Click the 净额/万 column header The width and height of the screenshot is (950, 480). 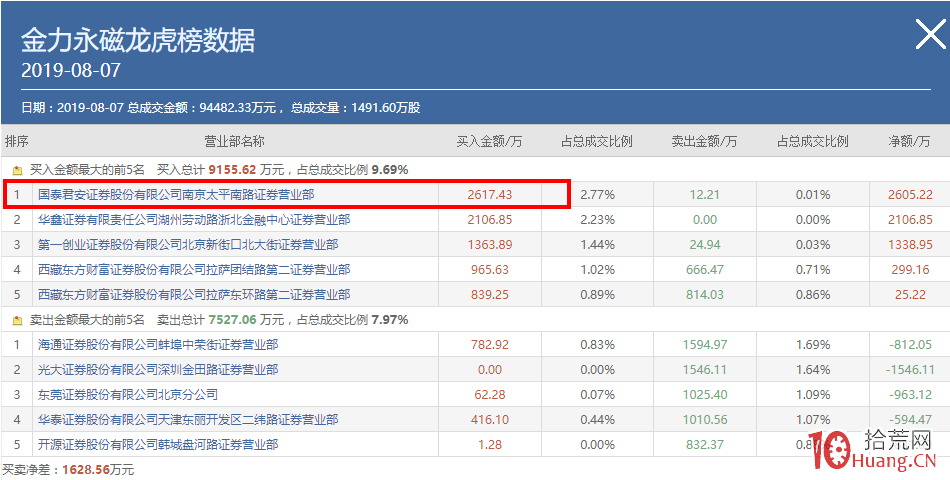click(909, 141)
